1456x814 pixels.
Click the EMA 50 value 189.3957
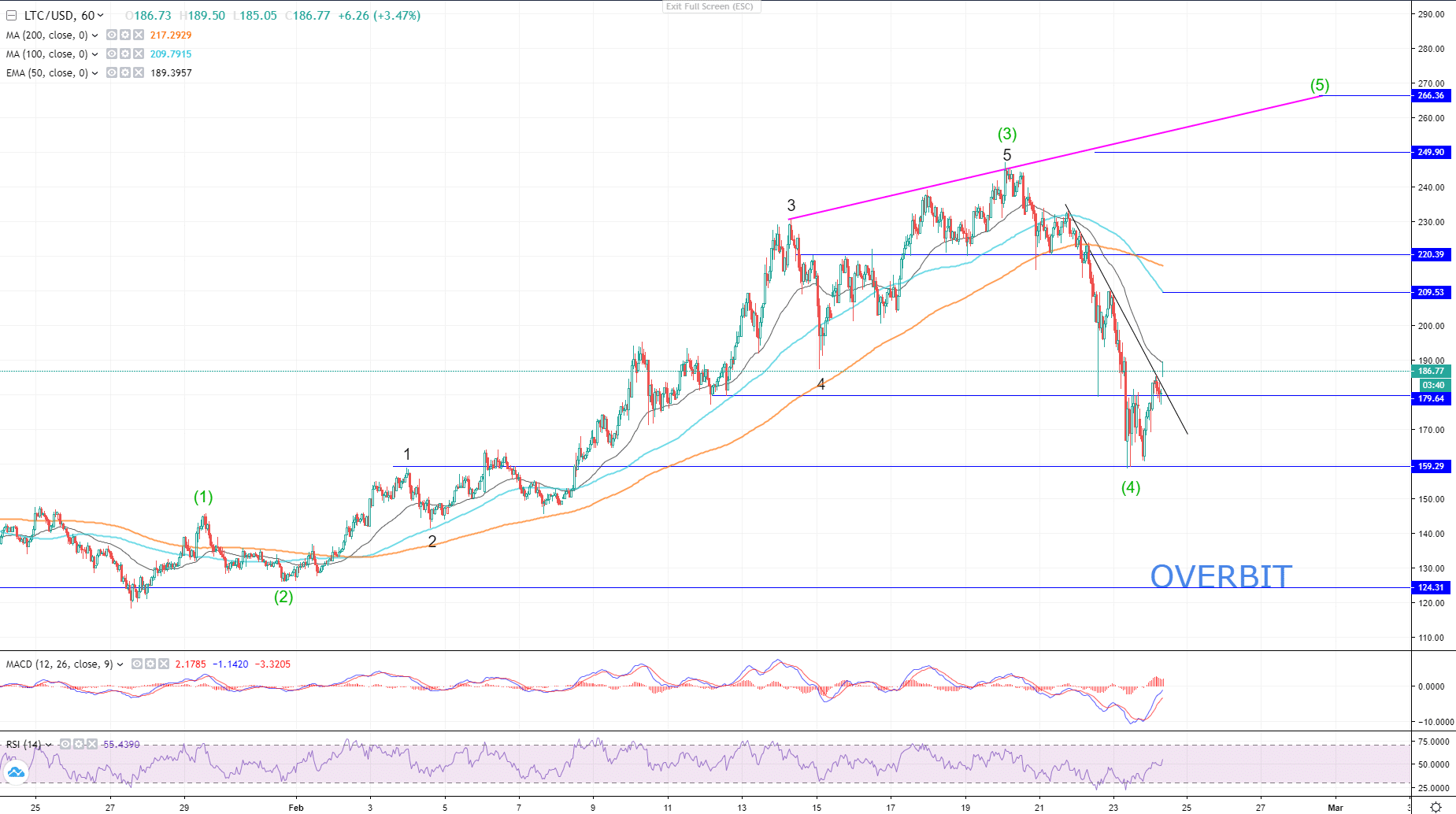click(x=171, y=73)
